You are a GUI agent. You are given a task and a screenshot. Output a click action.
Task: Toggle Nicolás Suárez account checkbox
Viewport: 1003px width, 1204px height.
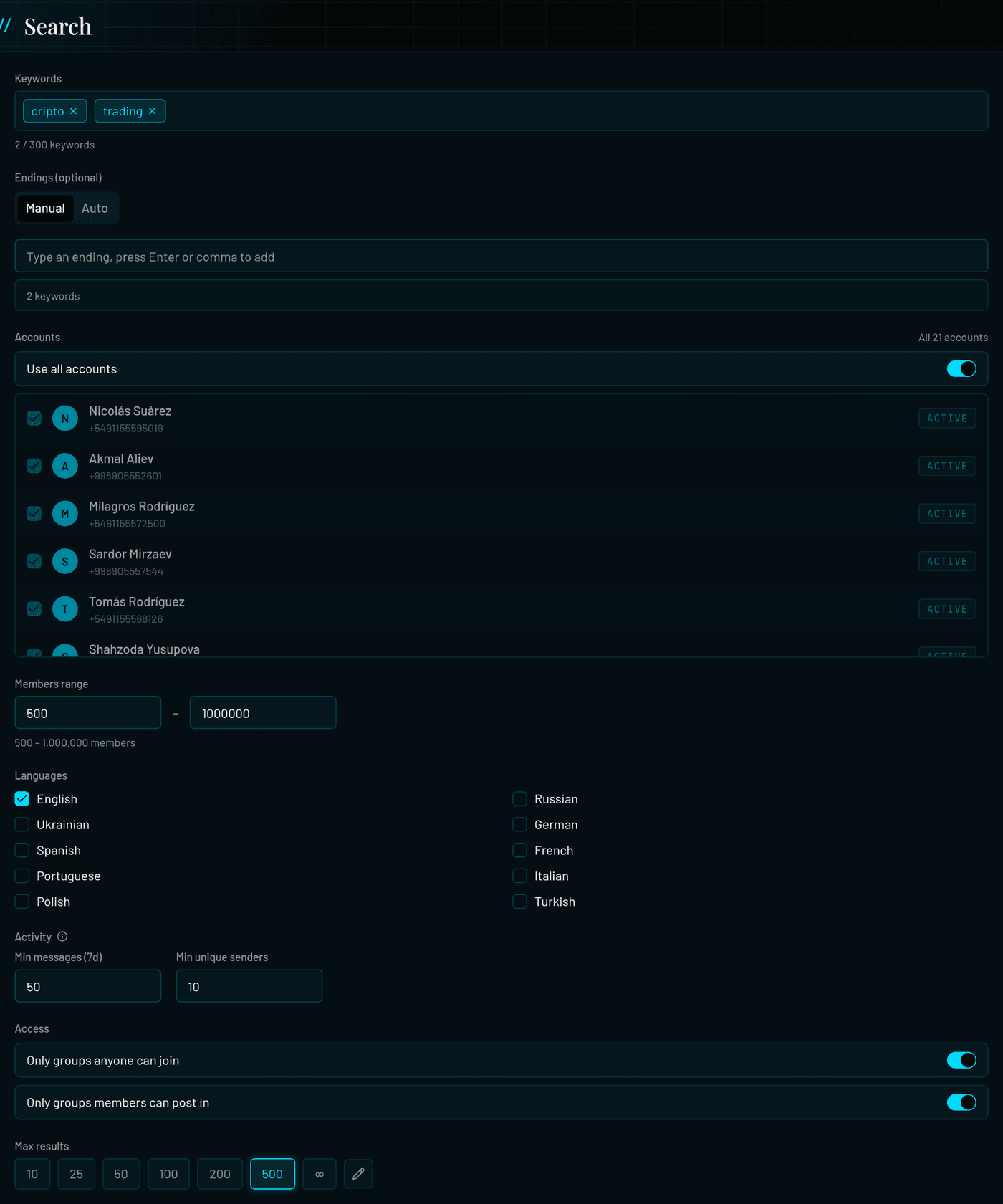tap(34, 418)
